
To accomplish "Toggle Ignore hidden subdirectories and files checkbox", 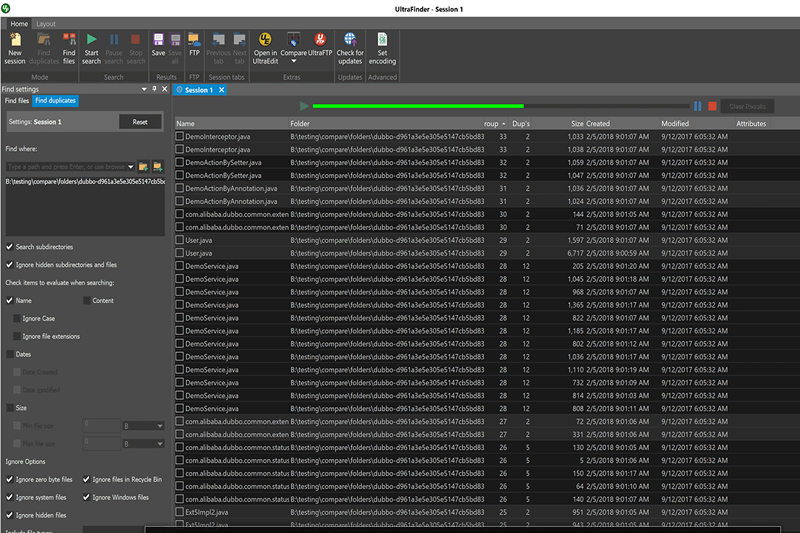I will tap(10, 265).
